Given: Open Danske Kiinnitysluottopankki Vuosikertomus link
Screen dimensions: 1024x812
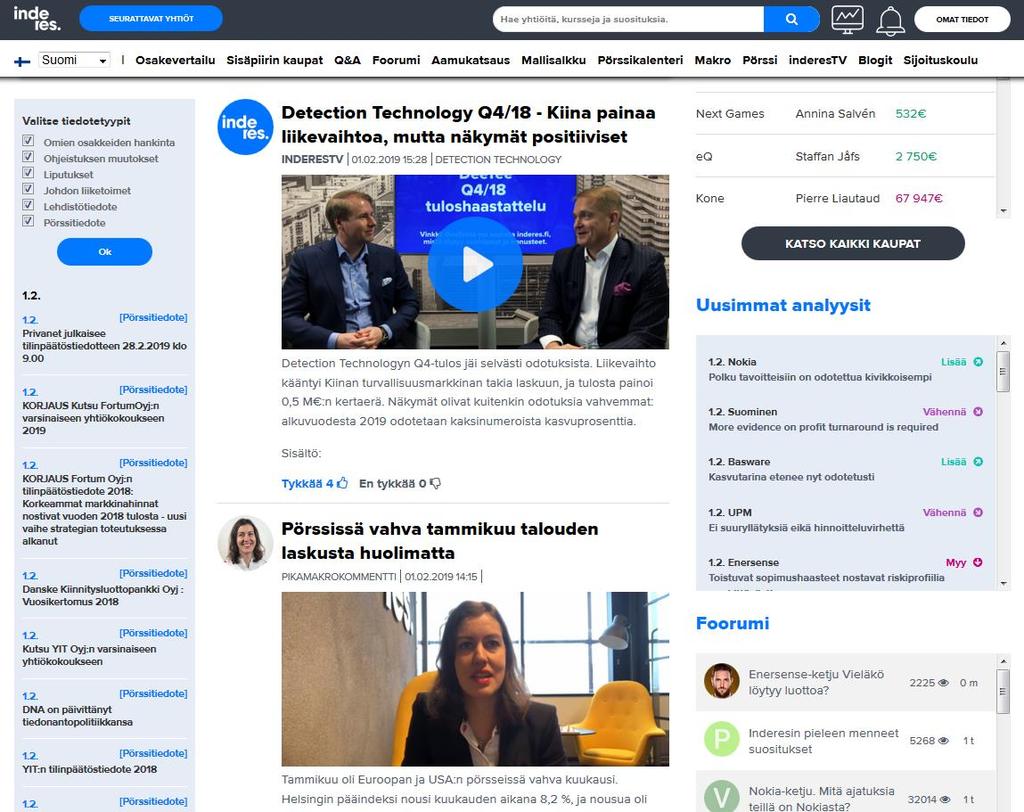Looking at the screenshot, I should click(x=103, y=595).
